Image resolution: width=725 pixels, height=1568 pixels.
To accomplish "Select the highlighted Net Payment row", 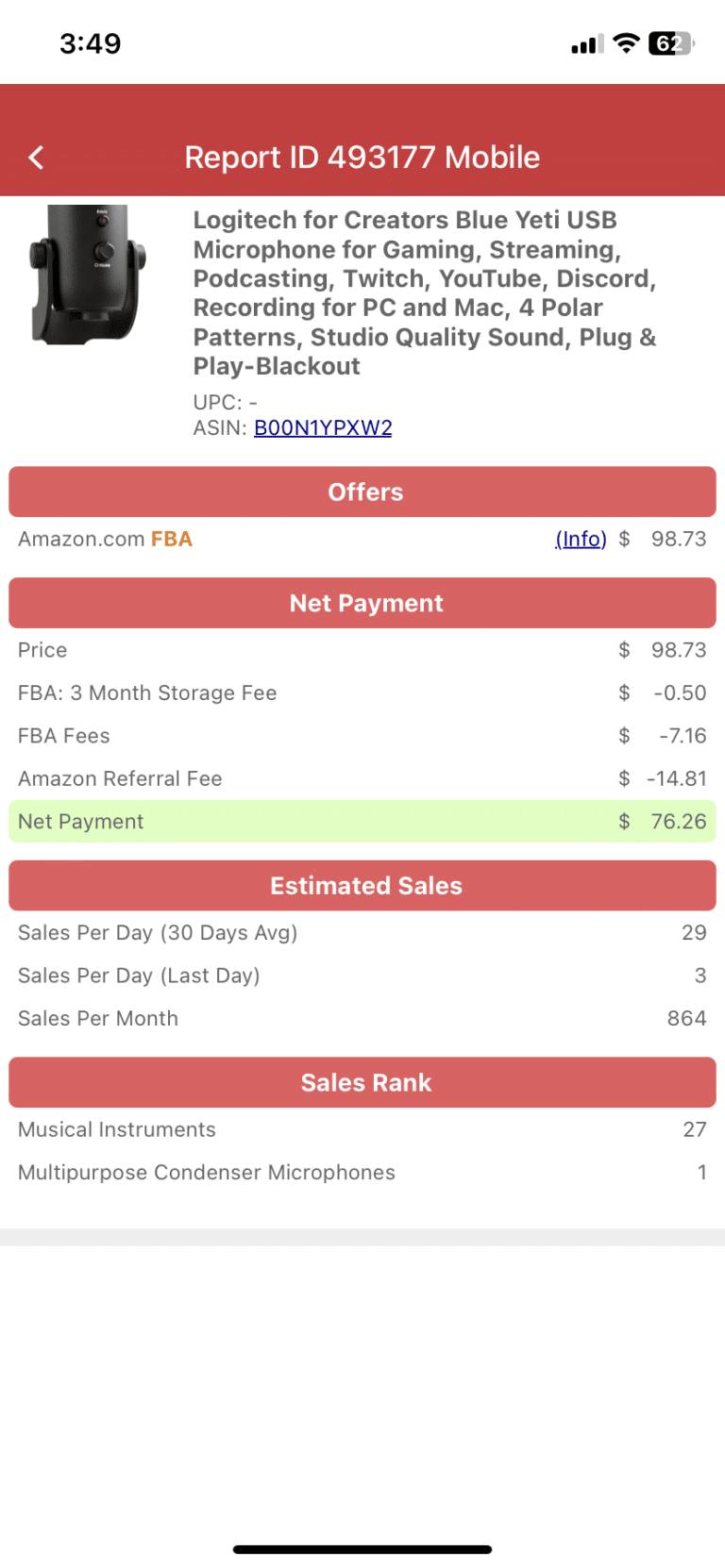I will click(362, 822).
